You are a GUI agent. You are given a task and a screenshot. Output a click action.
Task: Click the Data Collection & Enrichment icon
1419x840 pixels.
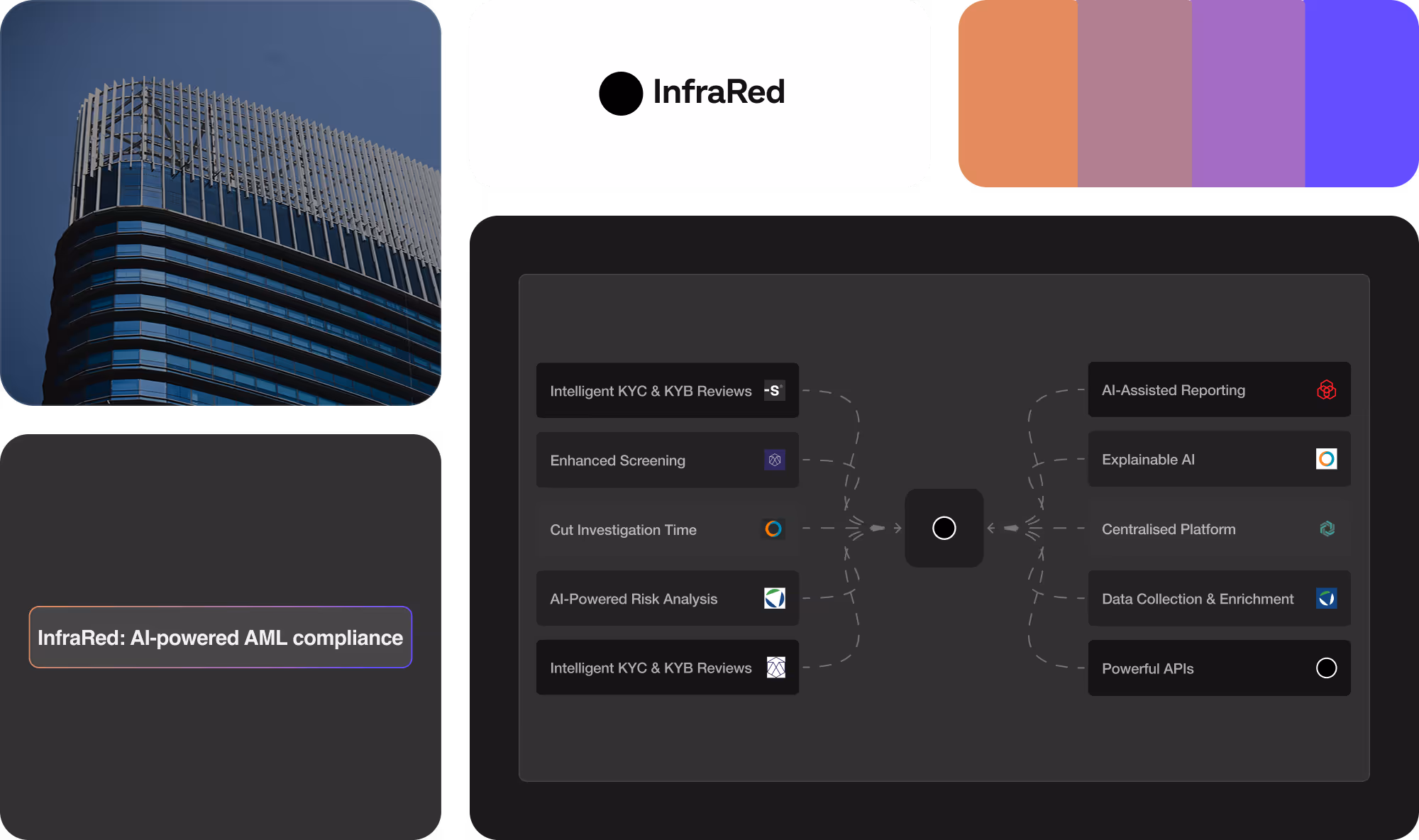1326,598
